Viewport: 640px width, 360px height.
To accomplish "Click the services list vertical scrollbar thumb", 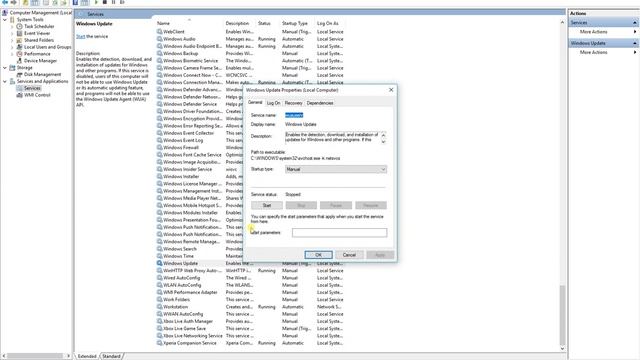I will pyautogui.click(x=562, y=315).
